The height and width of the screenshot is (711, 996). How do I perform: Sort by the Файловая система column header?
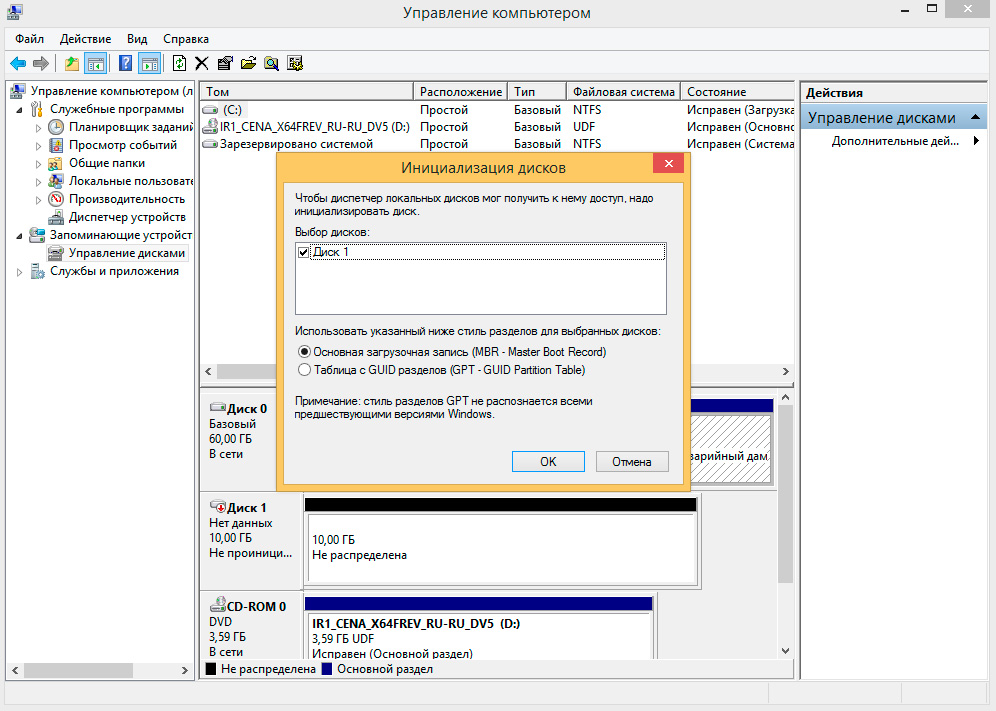[x=623, y=91]
